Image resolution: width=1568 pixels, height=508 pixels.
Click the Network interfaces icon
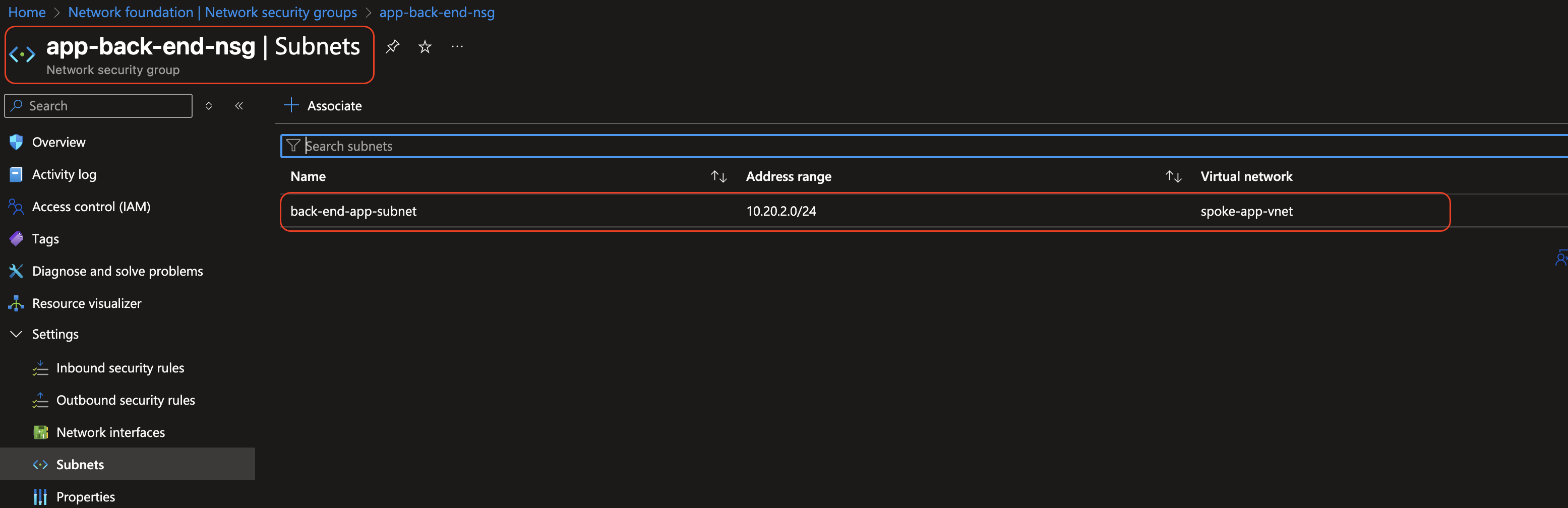[x=40, y=432]
